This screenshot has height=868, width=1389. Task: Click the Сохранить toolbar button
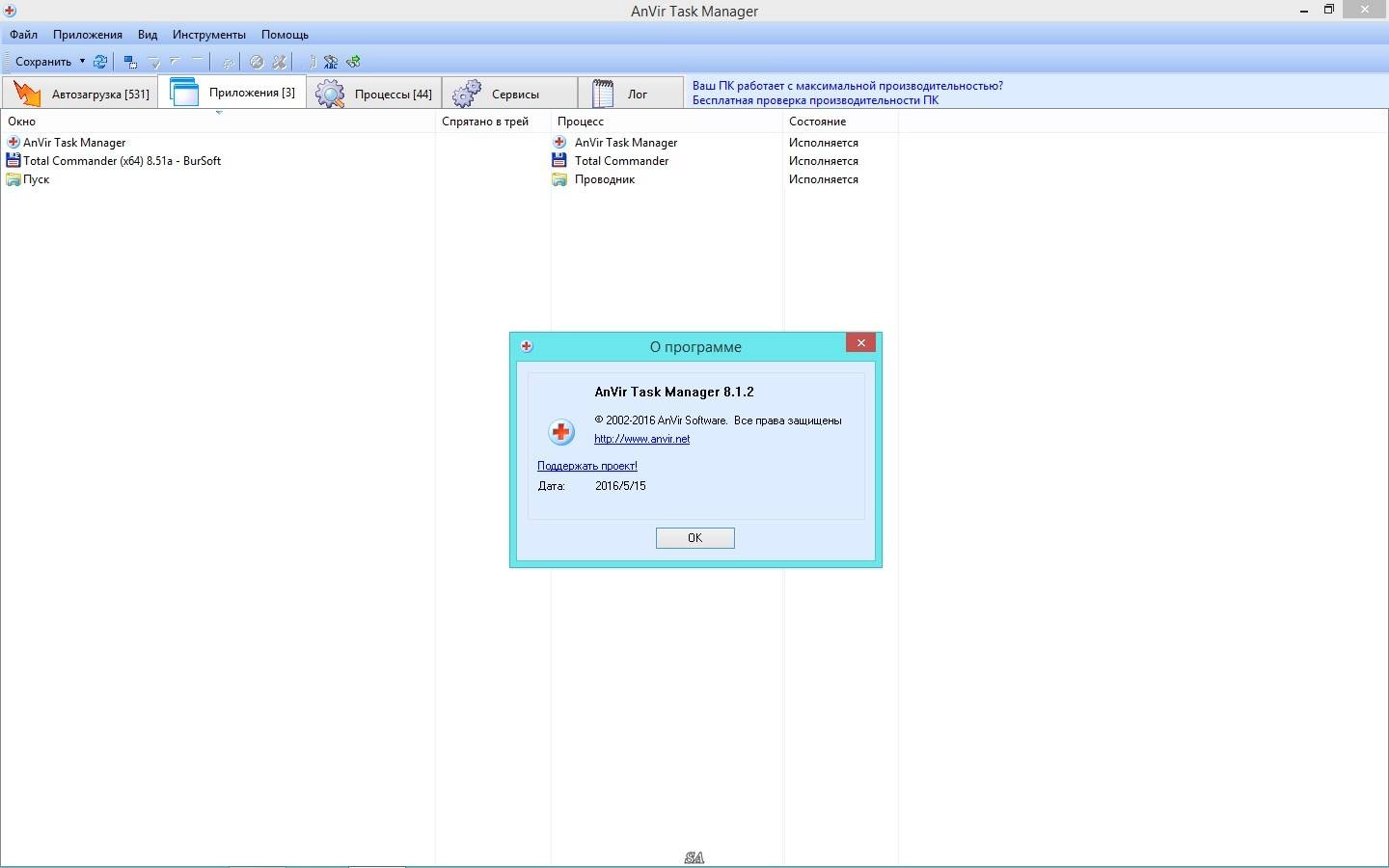(43, 61)
